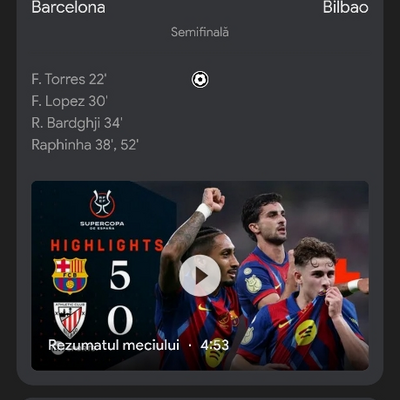Select the Barcelona team name
Screen dimensions: 400x400
[68, 7]
